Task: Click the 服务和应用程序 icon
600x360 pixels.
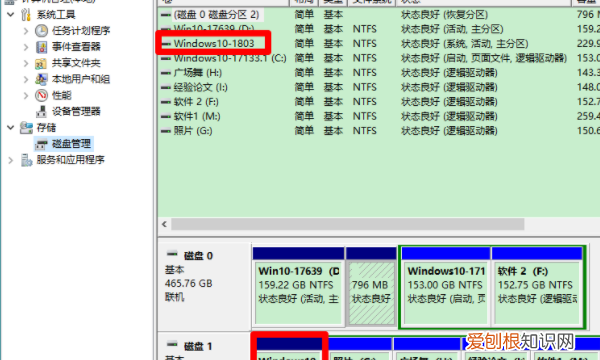Action: point(26,160)
